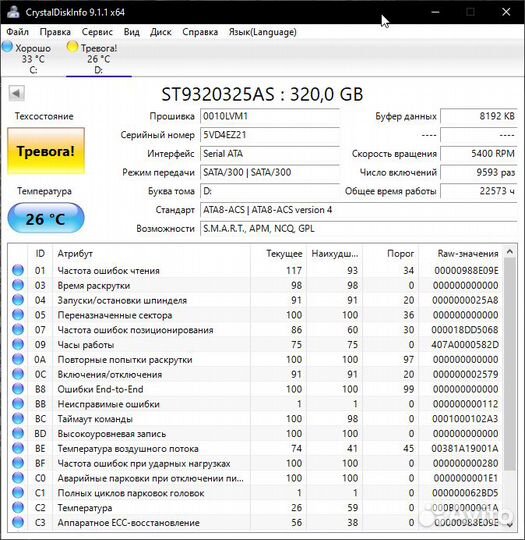
Task: Open the Язык(Language) menu
Action: 262,32
